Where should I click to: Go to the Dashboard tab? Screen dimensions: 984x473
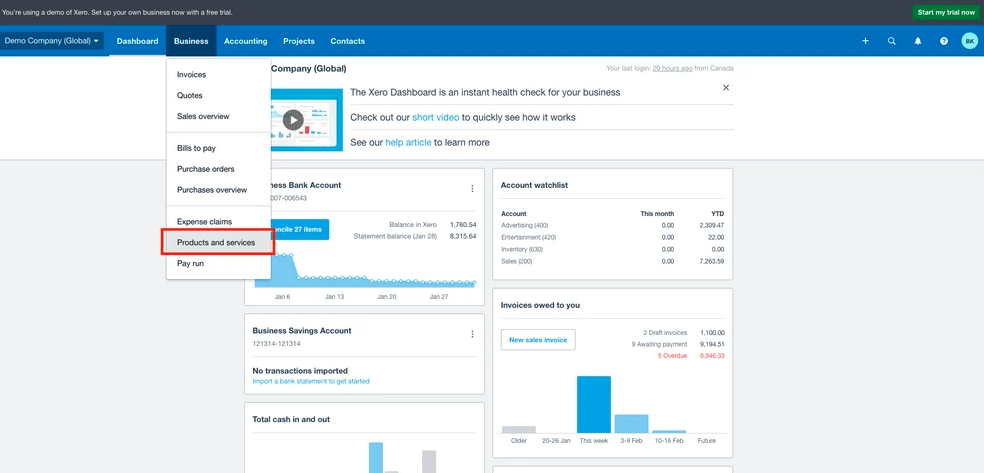coord(137,41)
